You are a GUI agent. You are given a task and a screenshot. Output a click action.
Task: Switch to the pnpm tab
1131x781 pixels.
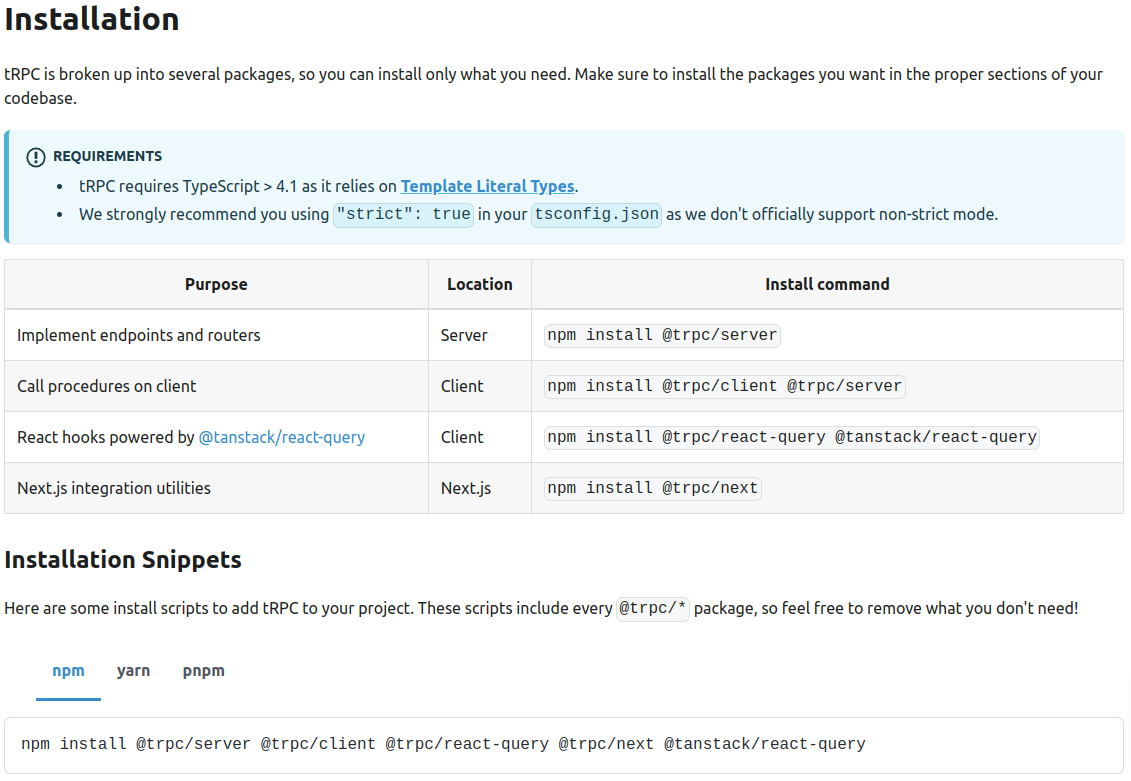(x=203, y=671)
